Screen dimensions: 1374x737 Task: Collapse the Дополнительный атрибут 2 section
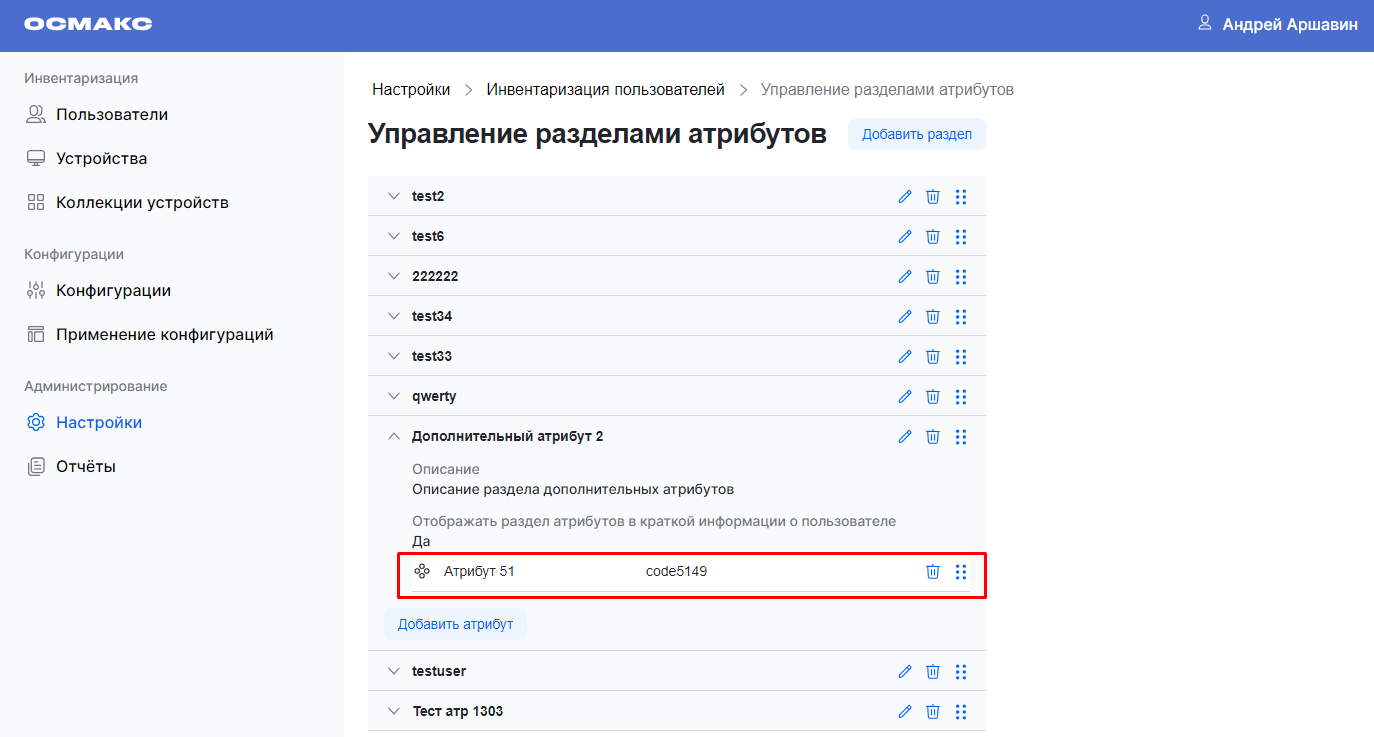[394, 437]
